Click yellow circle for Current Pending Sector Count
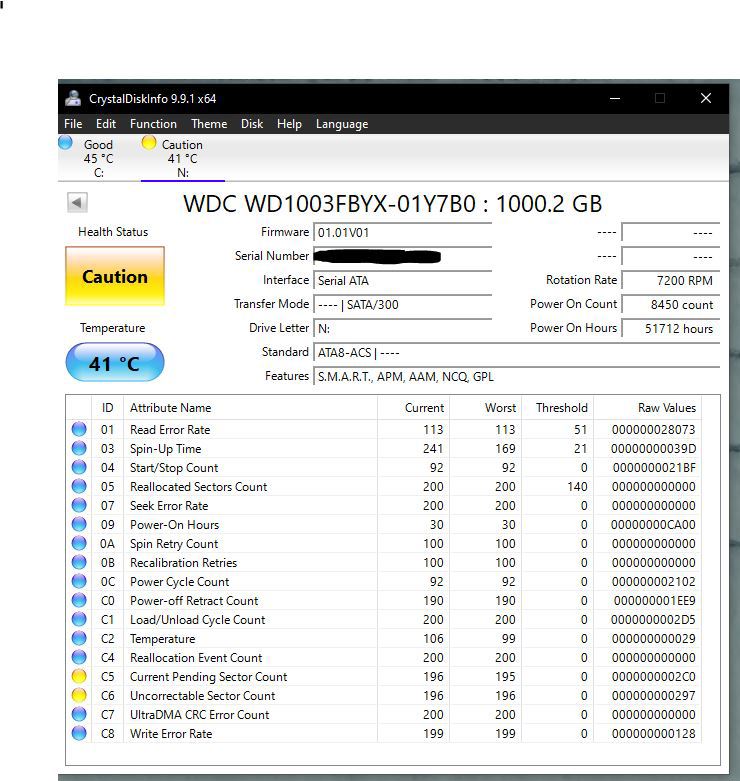 79,676
